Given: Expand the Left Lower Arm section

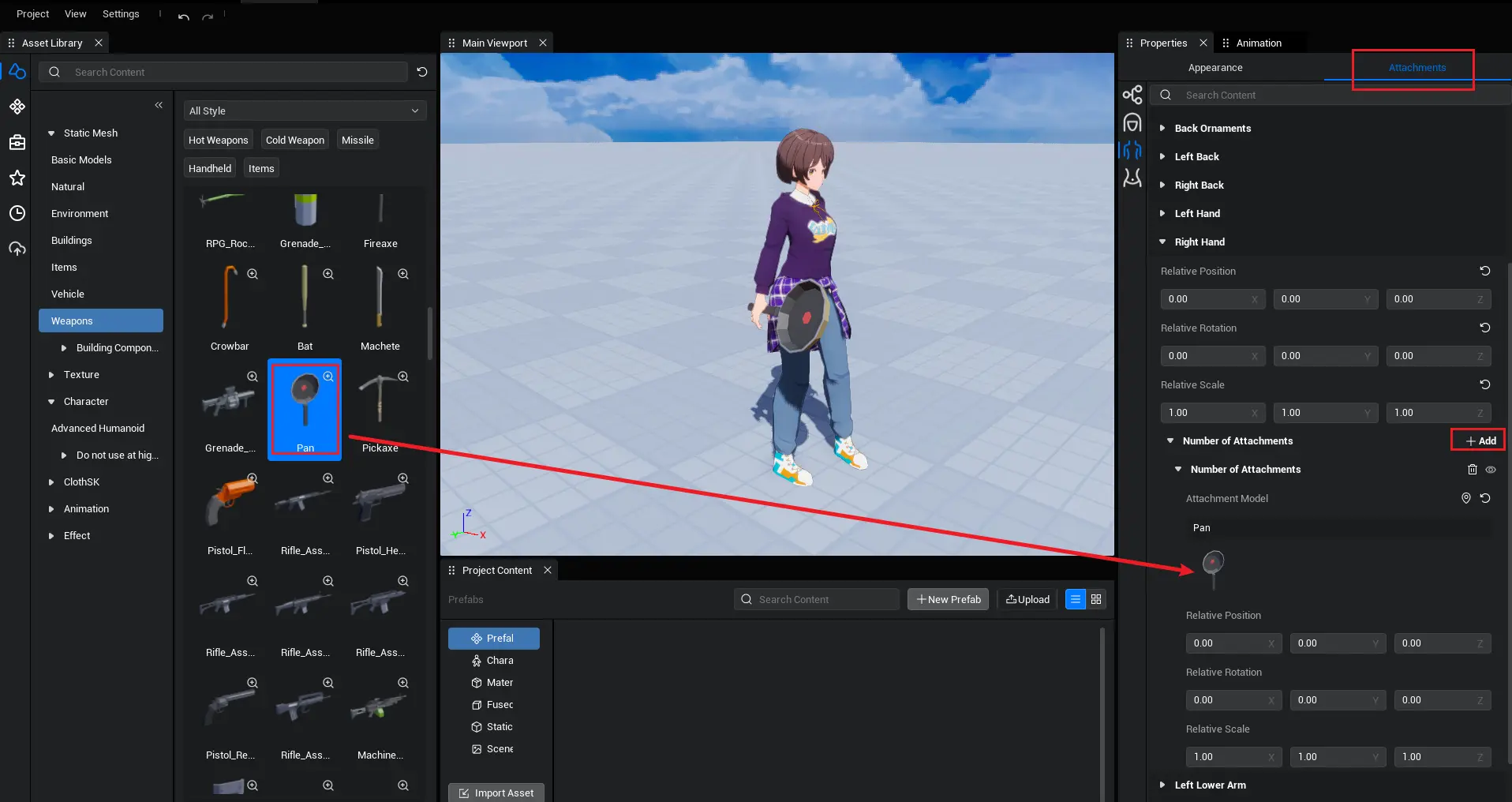Looking at the screenshot, I should (1162, 785).
